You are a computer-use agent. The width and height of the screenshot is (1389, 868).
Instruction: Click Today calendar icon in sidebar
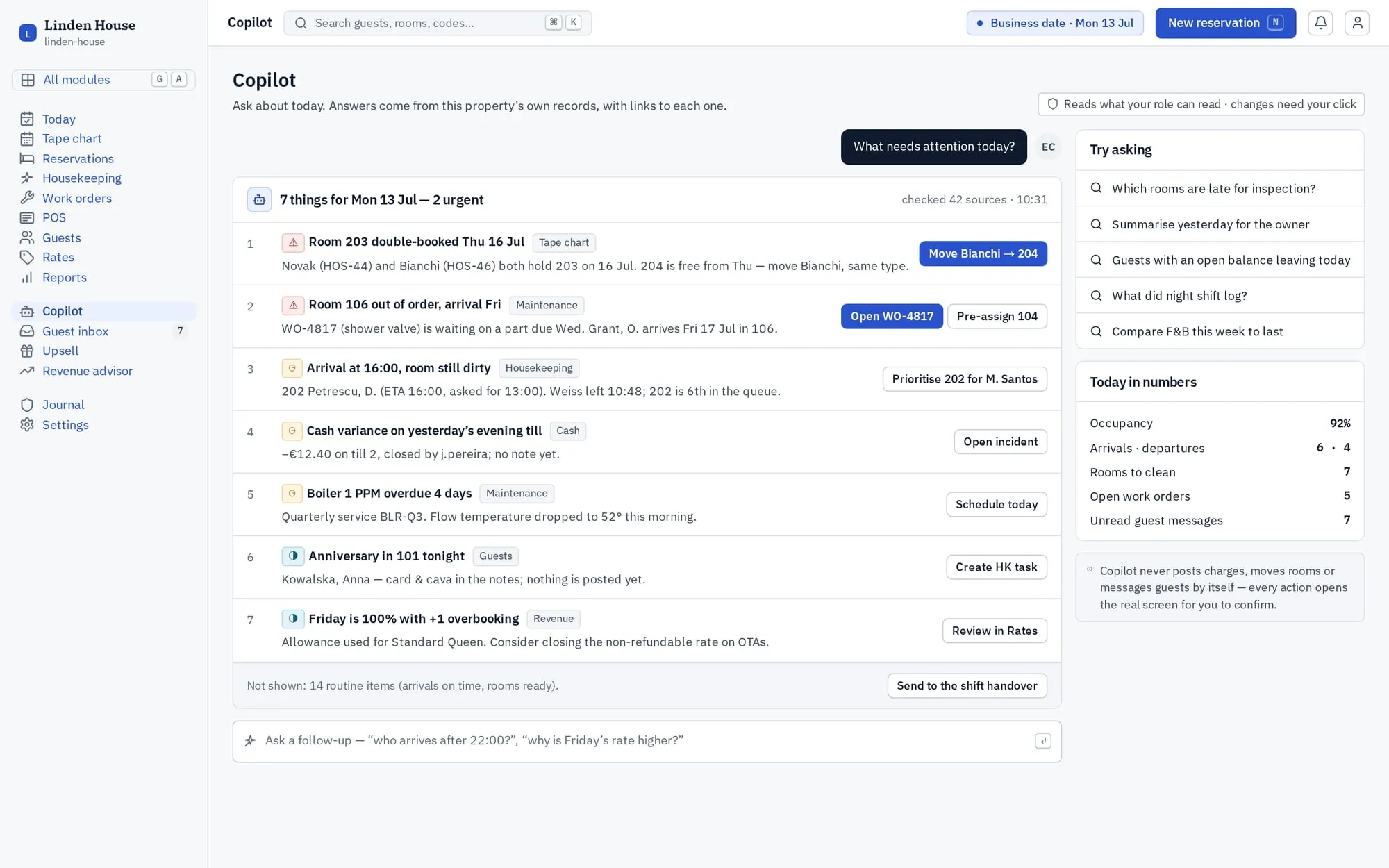click(27, 119)
